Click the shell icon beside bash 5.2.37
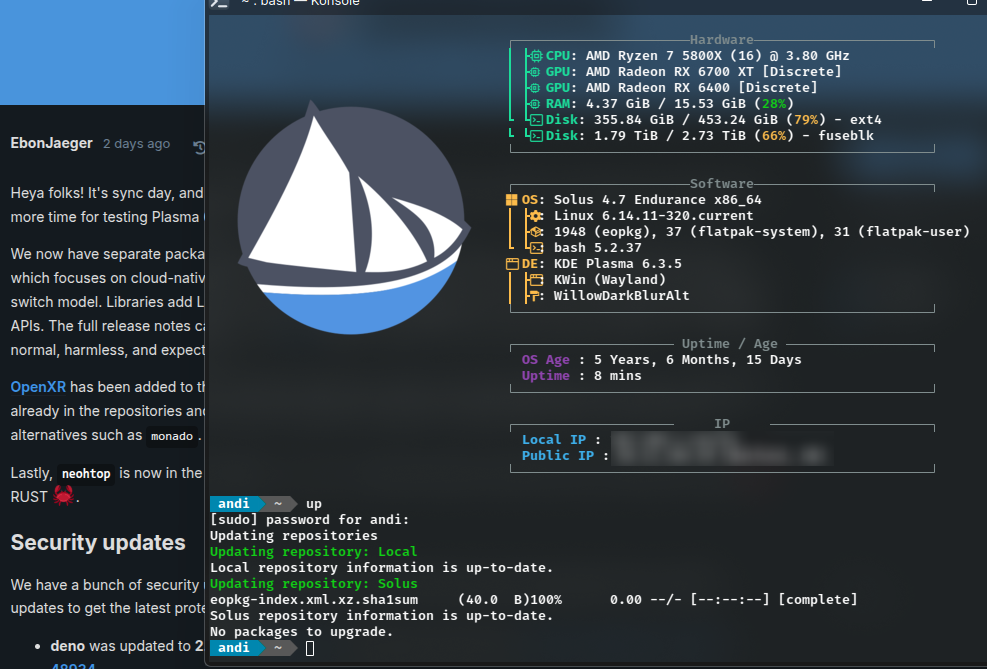Image resolution: width=987 pixels, height=669 pixels. [536, 248]
